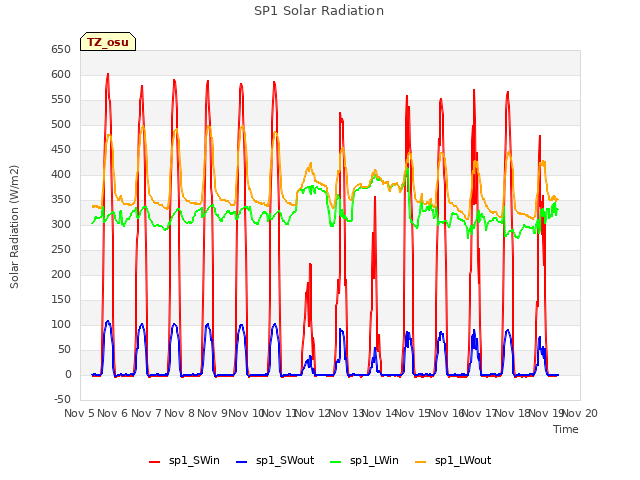Click the 400 y-axis tick label

click(x=61, y=174)
